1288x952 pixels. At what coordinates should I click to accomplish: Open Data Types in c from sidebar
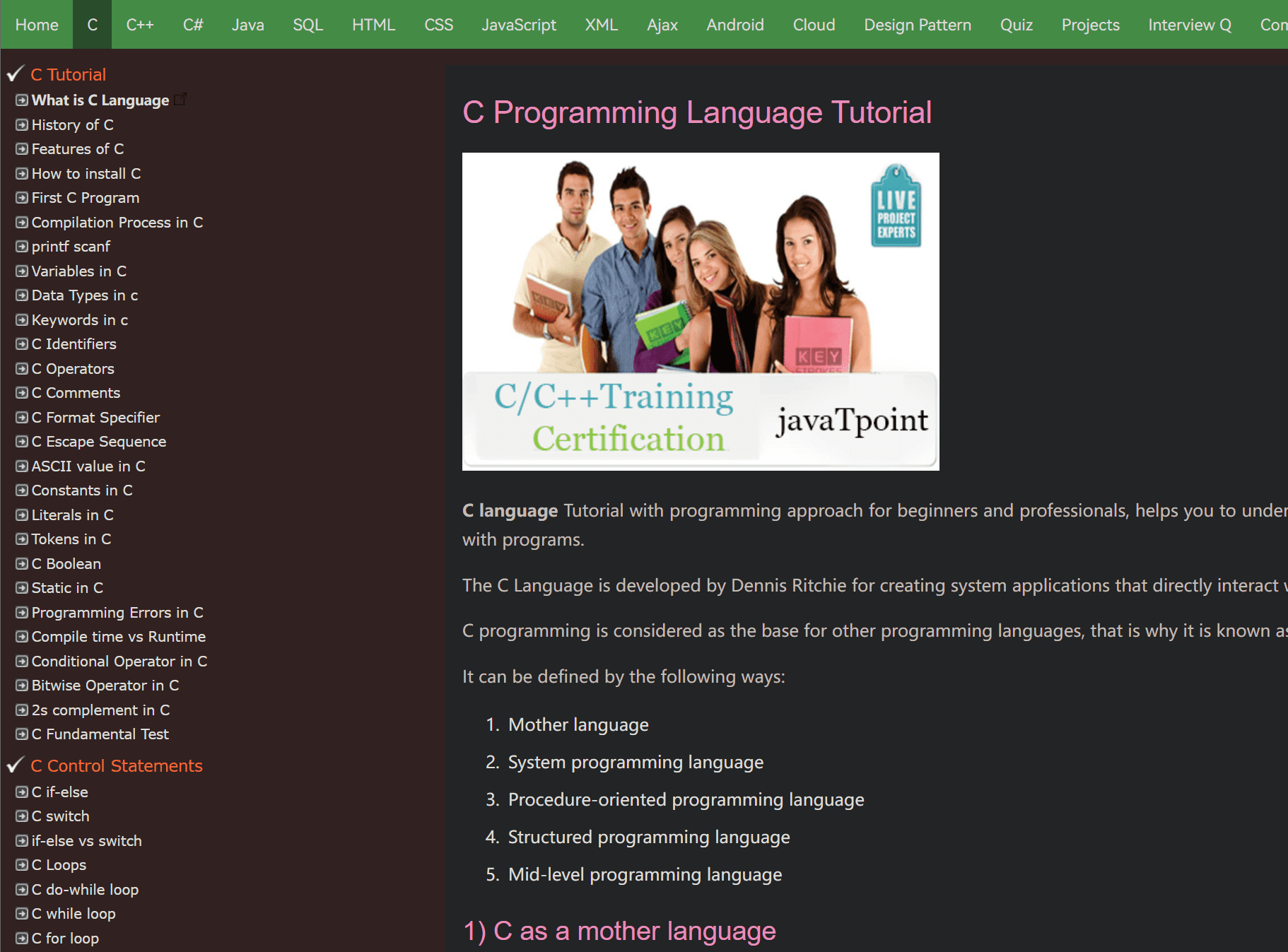tap(84, 295)
